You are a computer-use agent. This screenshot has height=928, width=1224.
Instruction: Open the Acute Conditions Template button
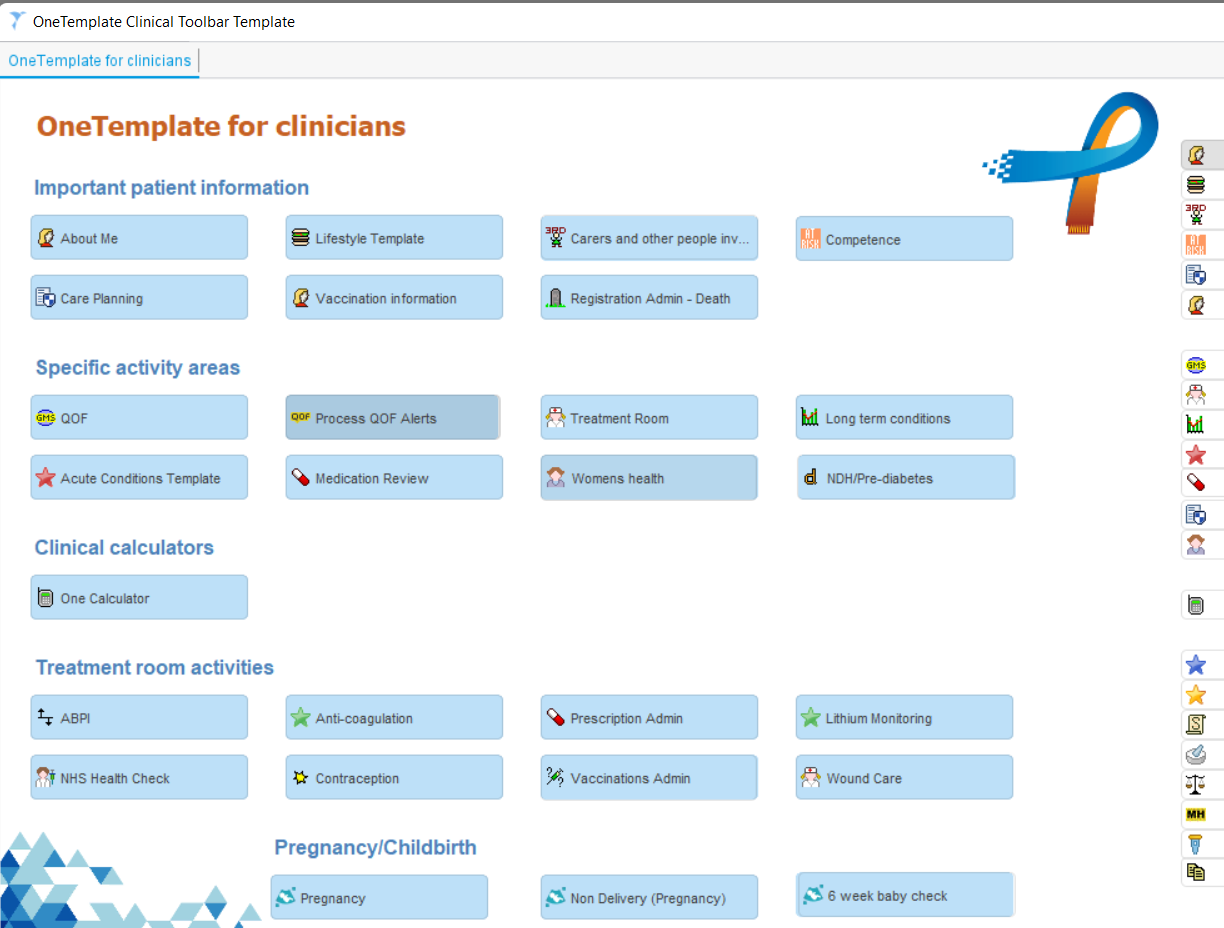coord(139,478)
